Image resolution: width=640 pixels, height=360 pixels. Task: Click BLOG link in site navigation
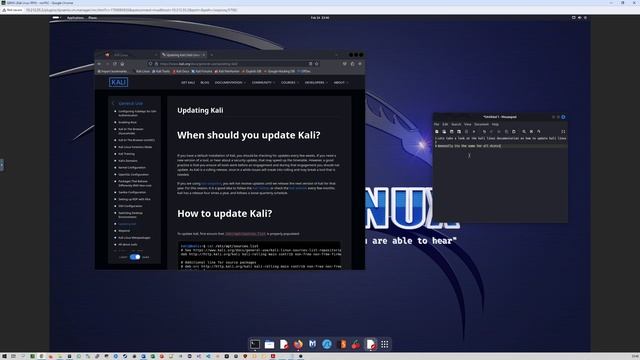(204, 82)
